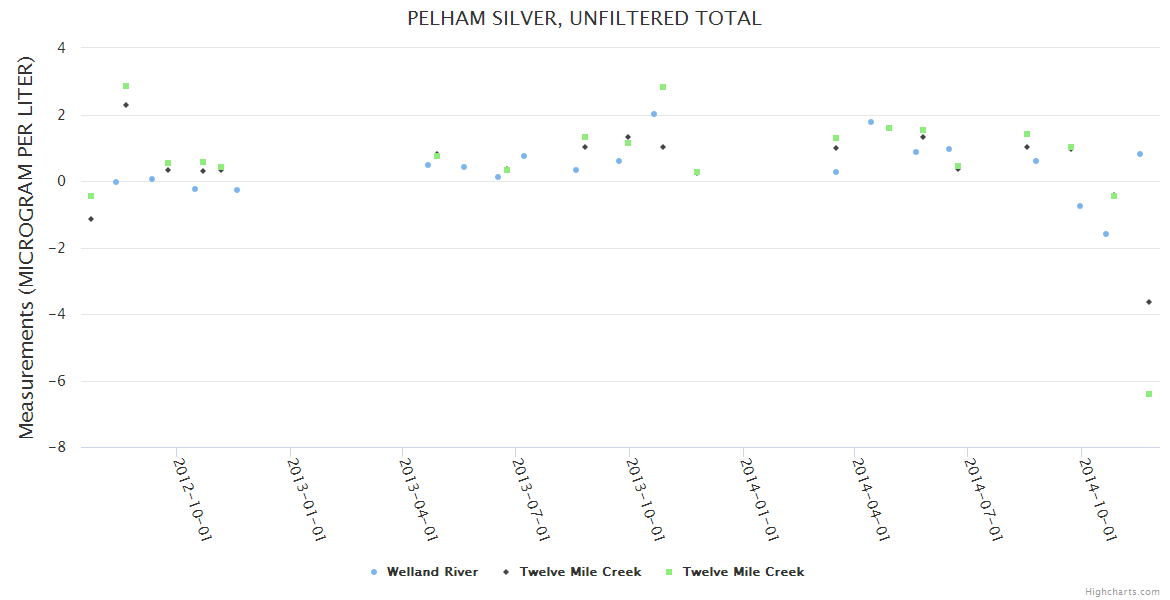Select the highest blue Welland River data point
Image resolution: width=1170 pixels, height=600 pixels.
pyautogui.click(x=654, y=114)
